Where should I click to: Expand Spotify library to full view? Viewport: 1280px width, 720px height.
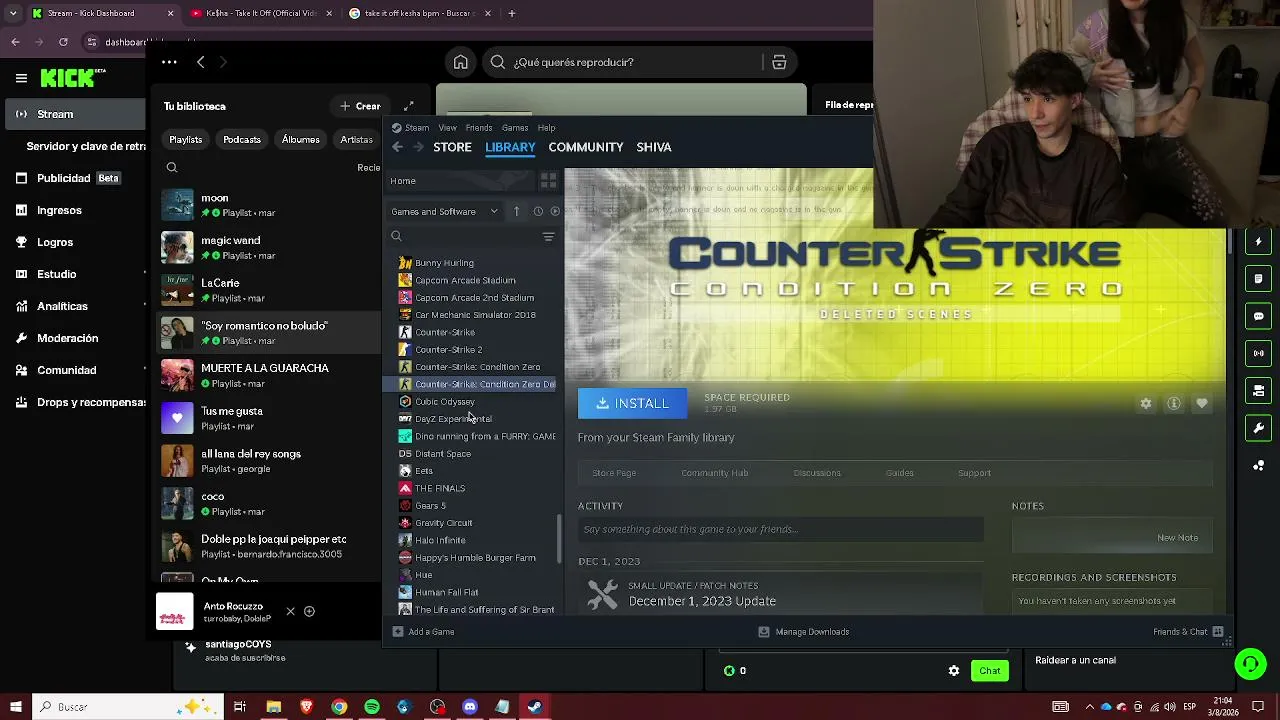tap(409, 106)
